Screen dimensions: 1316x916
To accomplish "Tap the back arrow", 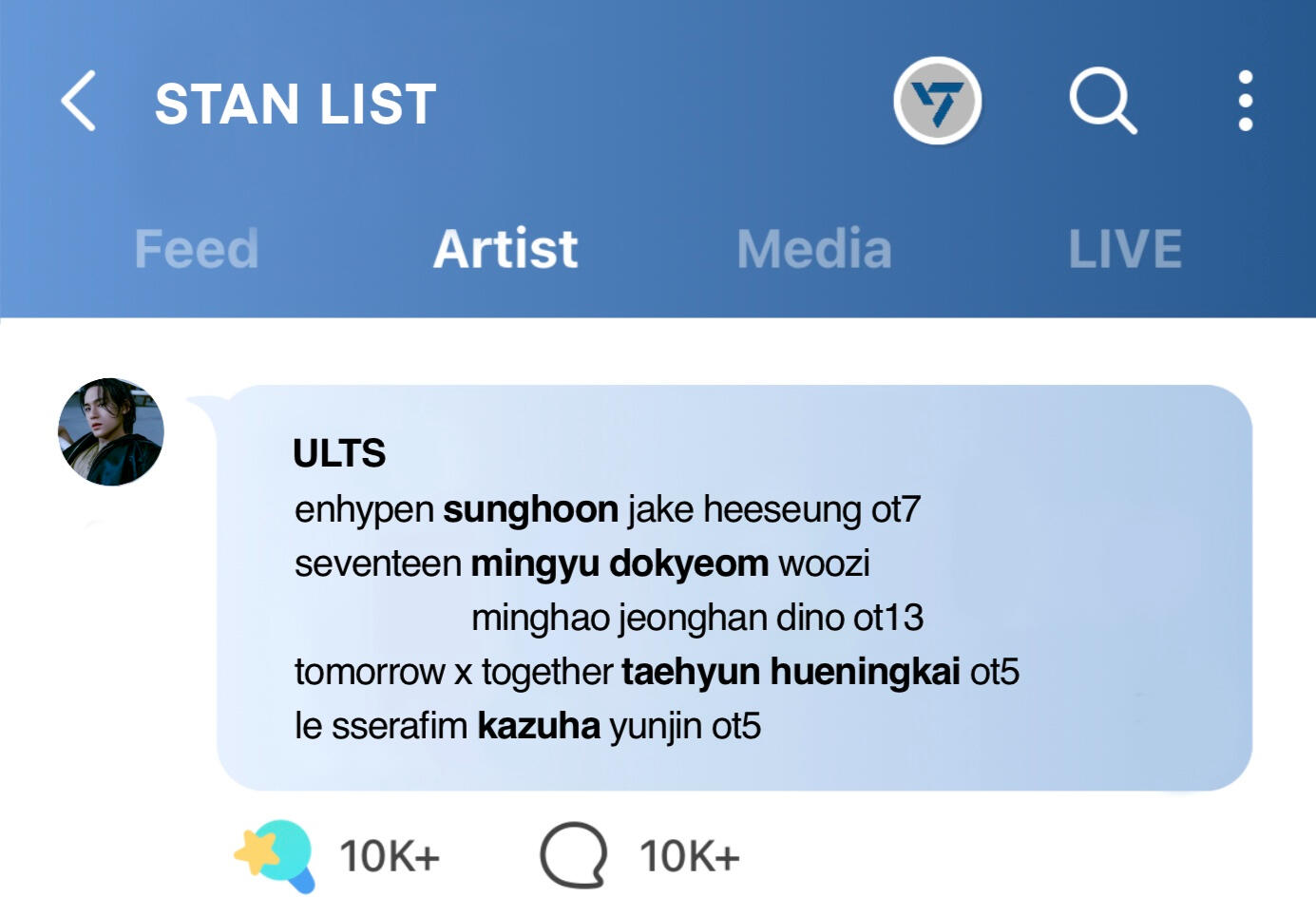I will click(79, 101).
